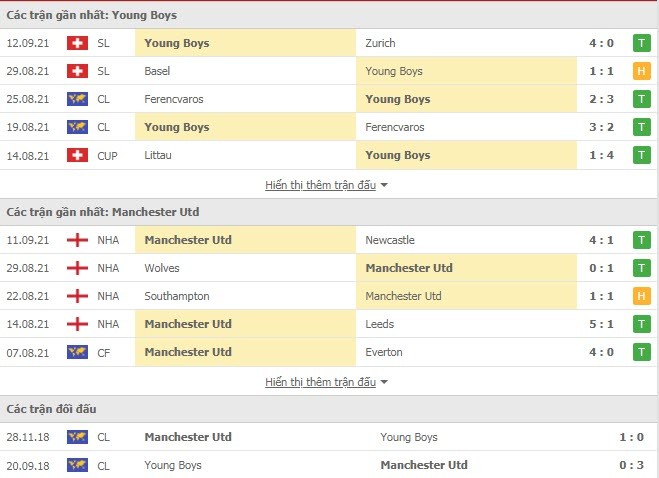
Task: Click the green T badge for Leeds match
Action: (x=641, y=324)
